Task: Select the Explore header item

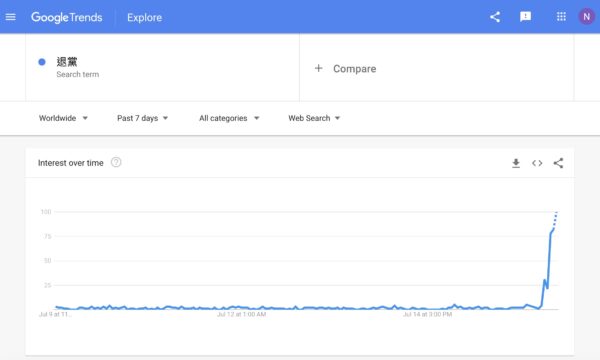Action: click(x=145, y=18)
